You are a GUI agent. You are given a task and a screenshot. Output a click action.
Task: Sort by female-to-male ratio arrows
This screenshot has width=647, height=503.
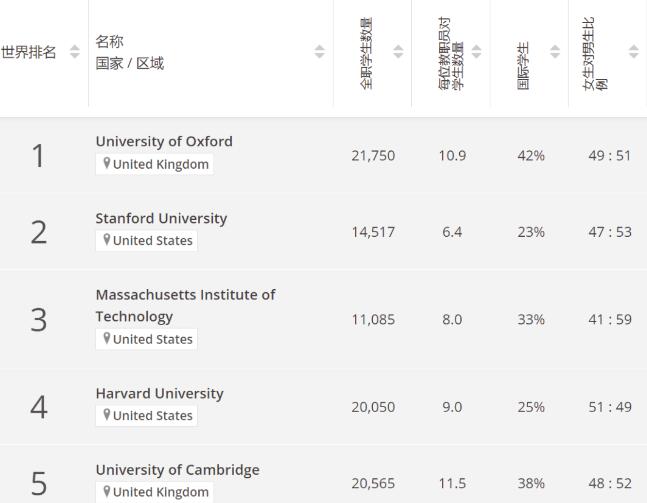click(x=633, y=52)
